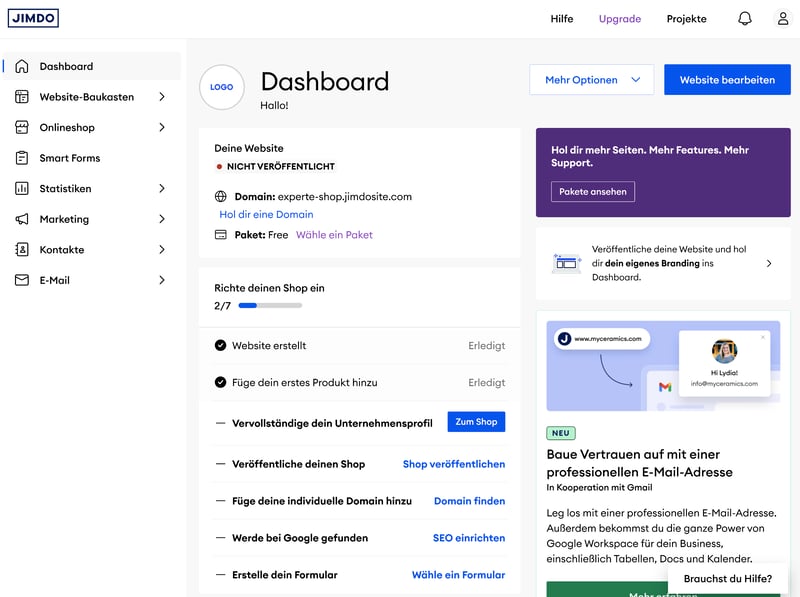Open Projekte in the top navigation
Screen dimensions: 800x597
pos(686,19)
